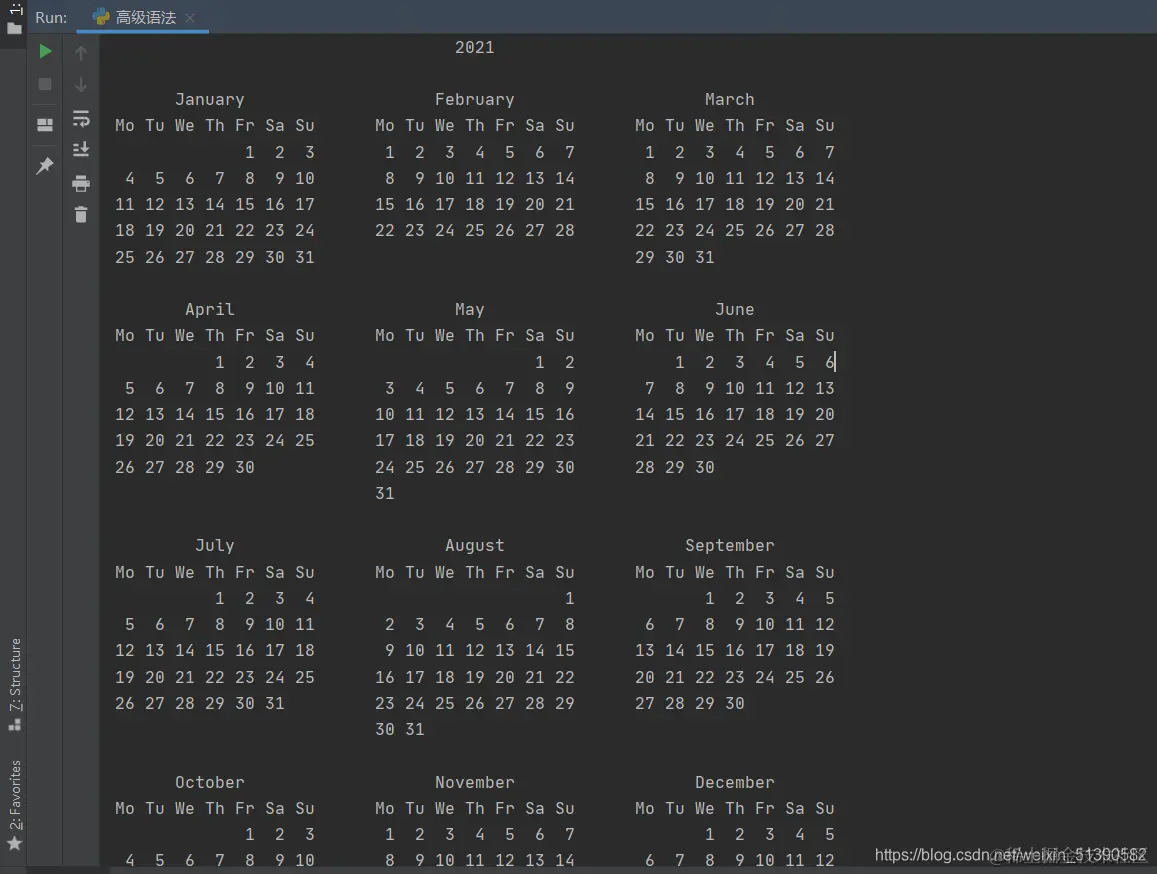This screenshot has height=874, width=1157.
Task: Click the March month heading
Action: [729, 100]
